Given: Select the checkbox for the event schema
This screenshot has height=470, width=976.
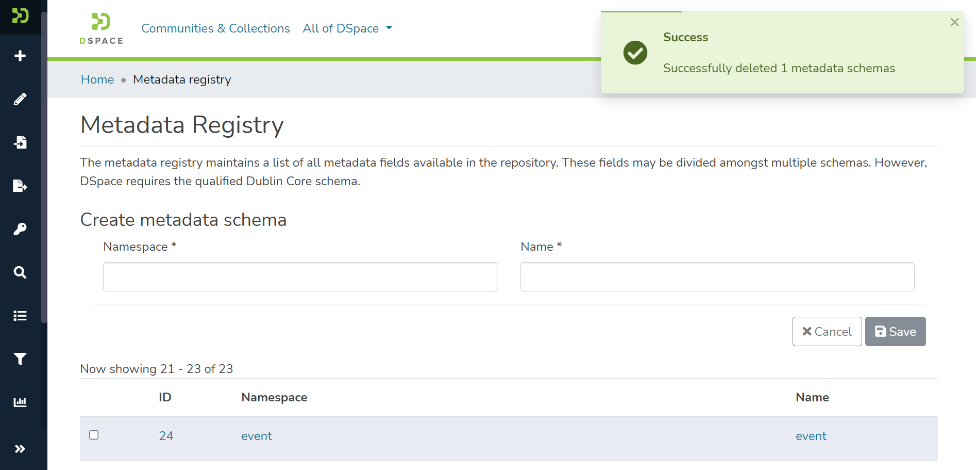Looking at the screenshot, I should pyautogui.click(x=94, y=435).
